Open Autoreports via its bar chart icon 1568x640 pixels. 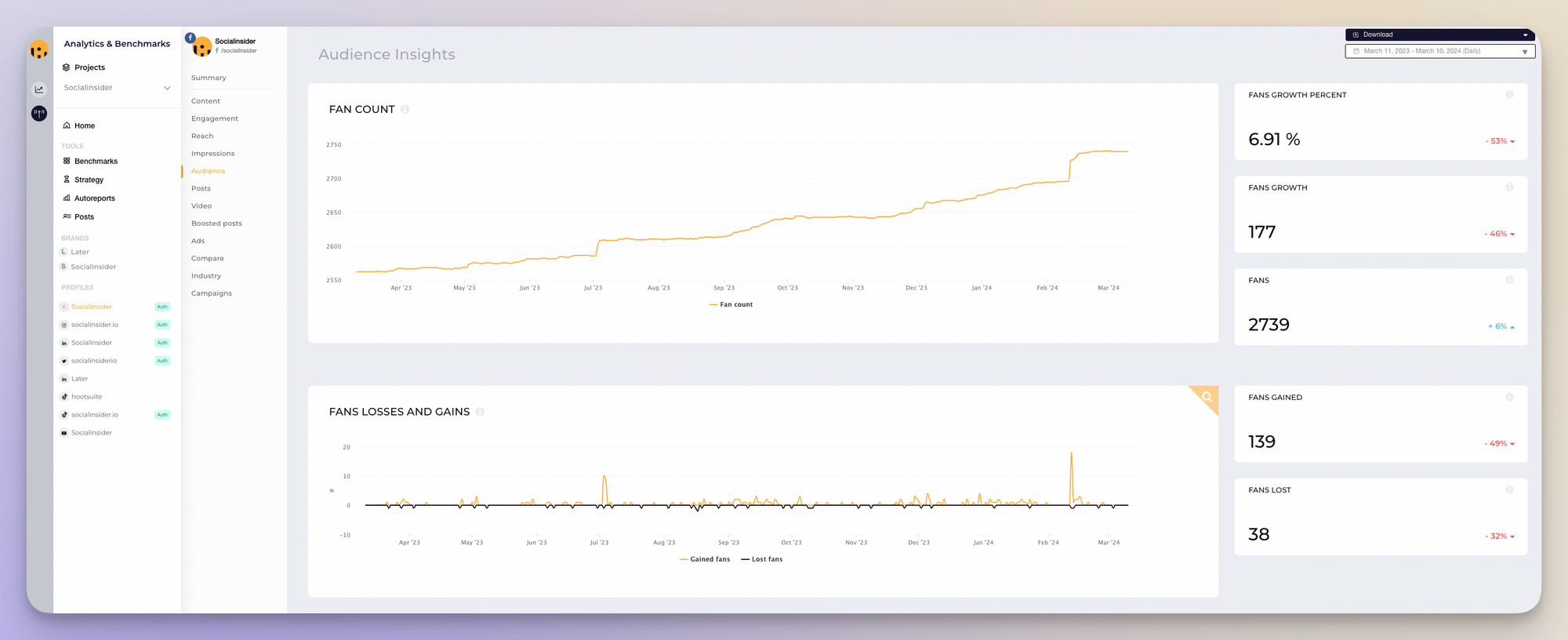point(67,198)
